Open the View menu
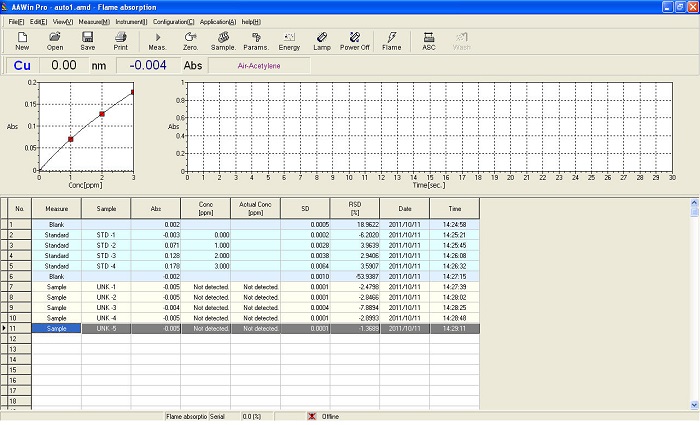 (63, 21)
